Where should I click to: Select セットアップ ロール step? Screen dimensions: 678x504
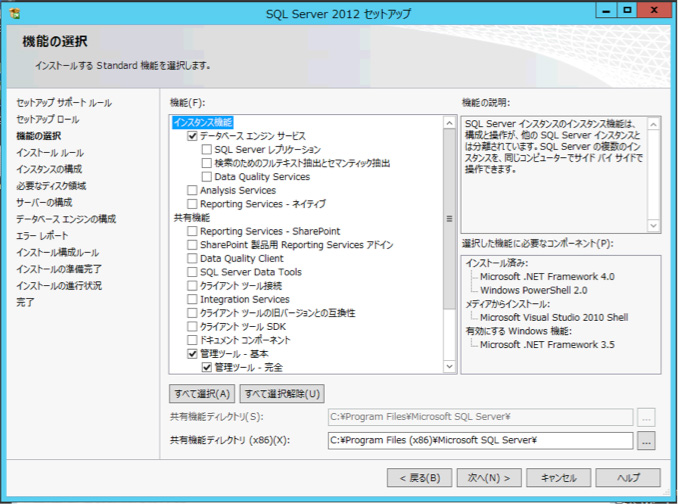pos(48,119)
